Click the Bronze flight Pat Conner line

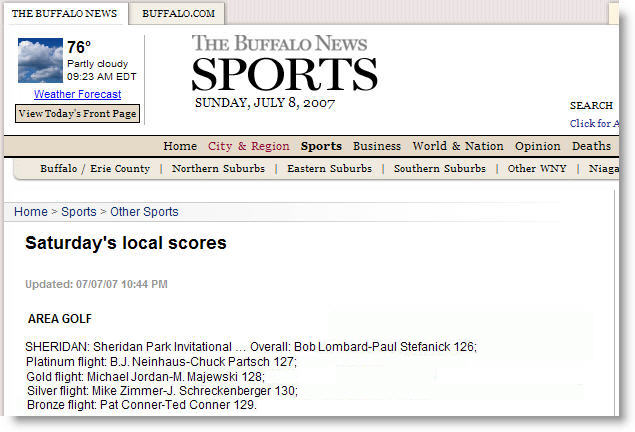142,405
